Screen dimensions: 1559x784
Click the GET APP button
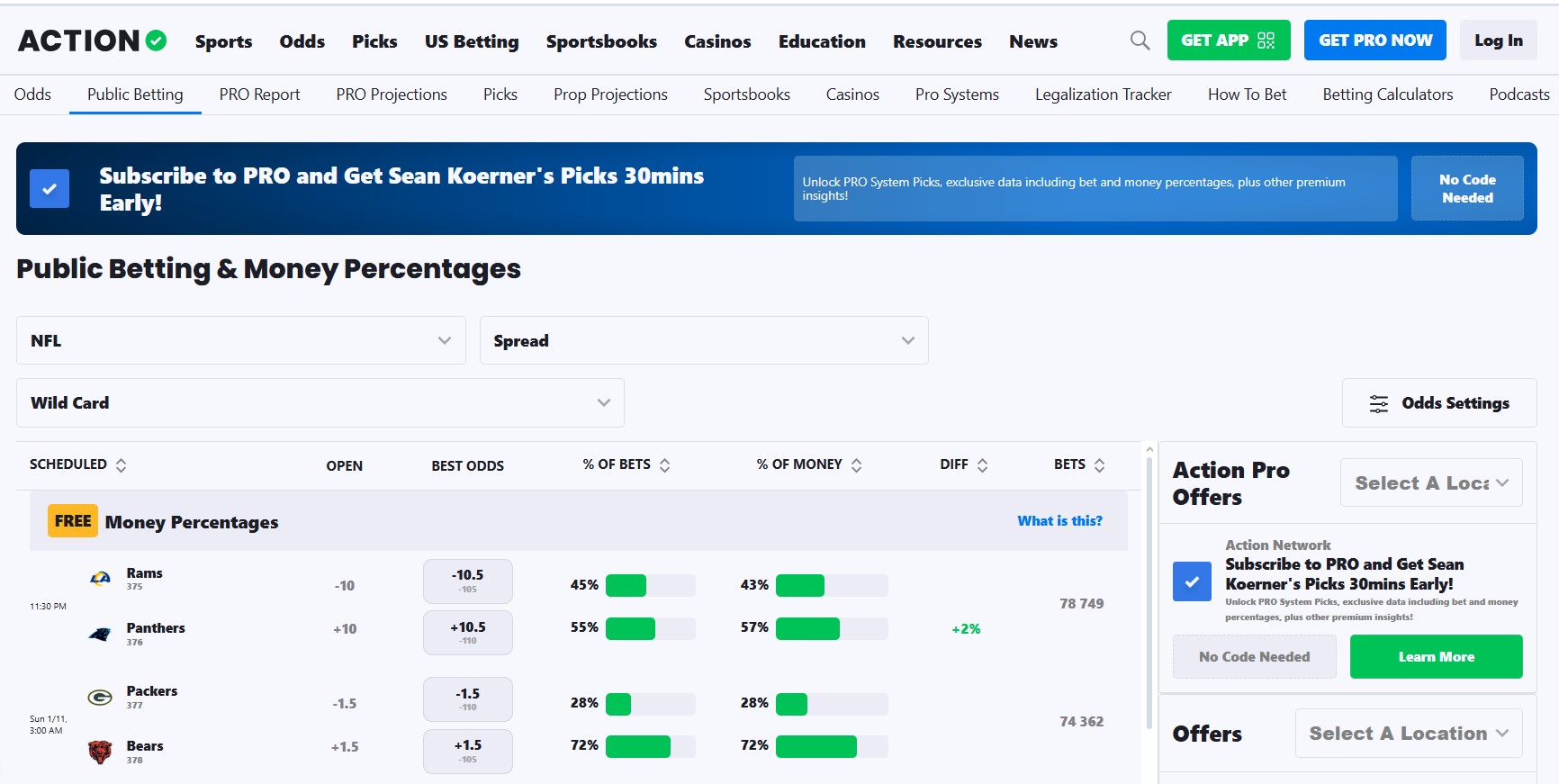click(1229, 41)
